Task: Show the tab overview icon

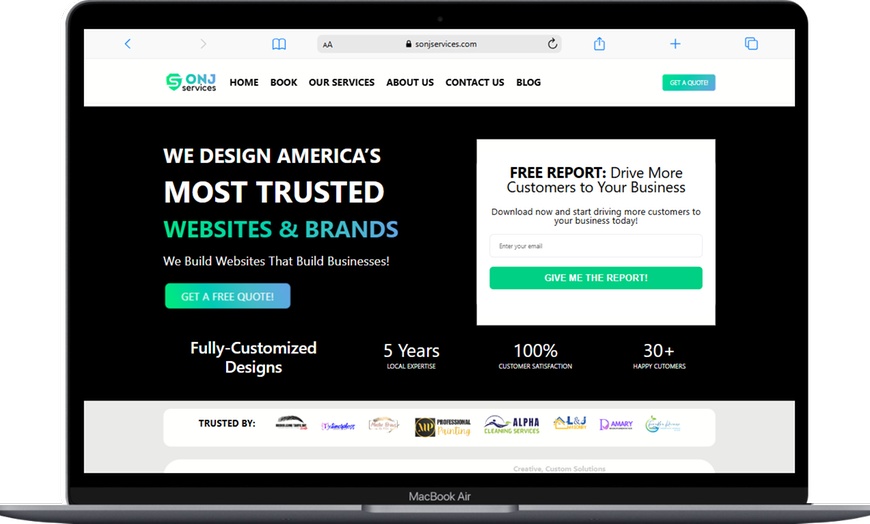Action: pos(751,44)
